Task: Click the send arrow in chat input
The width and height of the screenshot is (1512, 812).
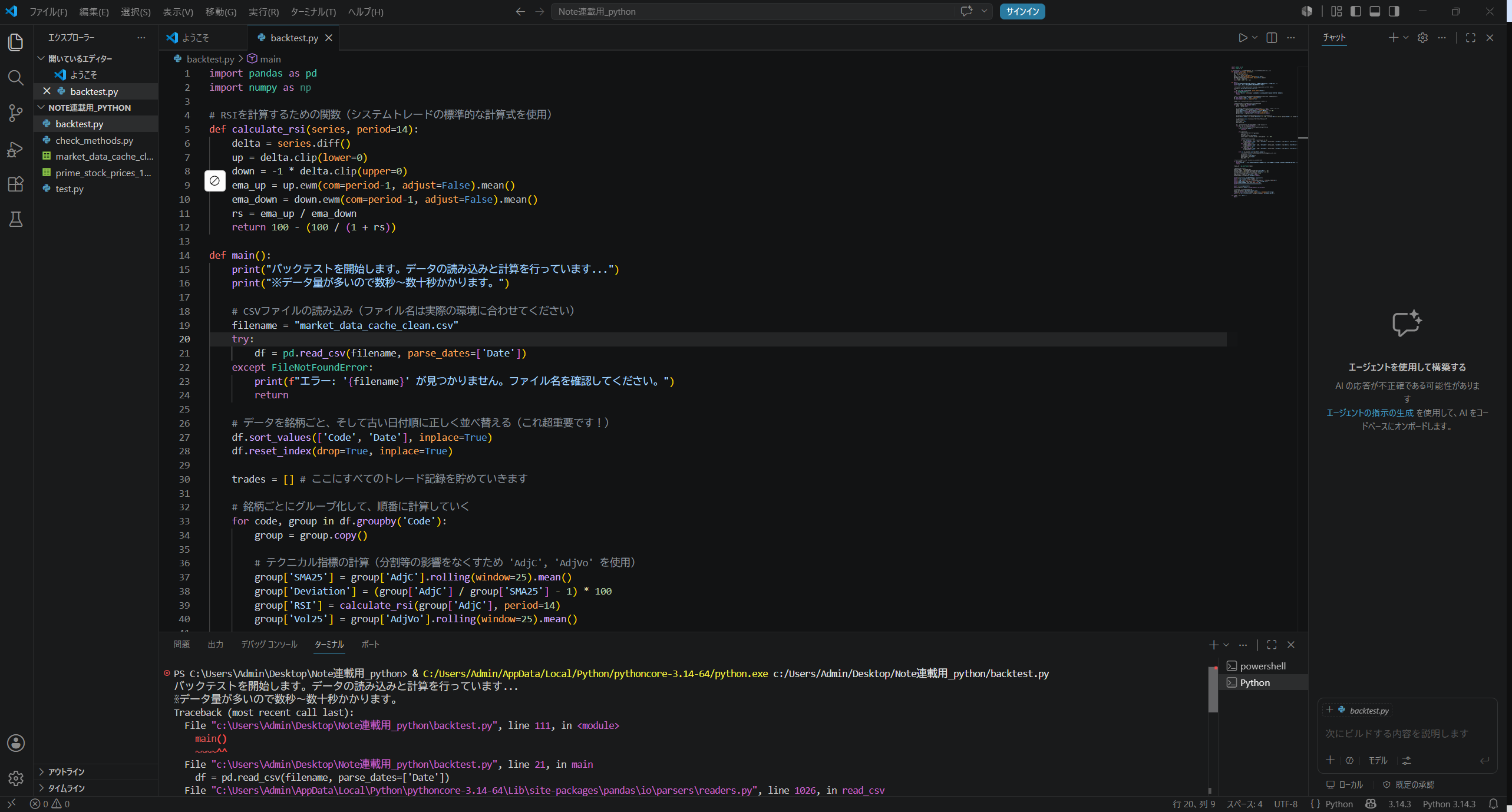Action: 1485,761
